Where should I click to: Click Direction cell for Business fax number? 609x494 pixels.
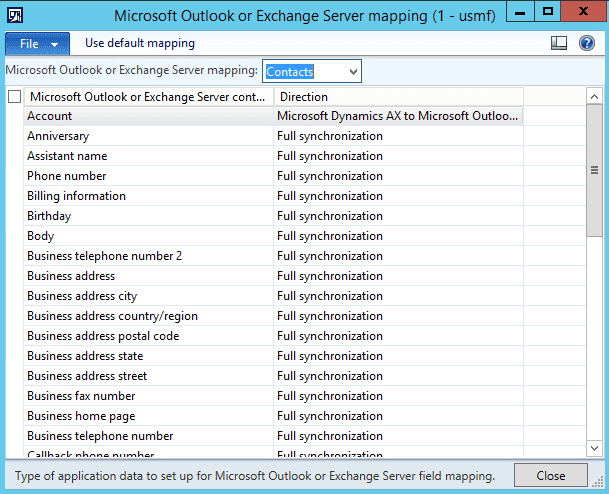399,396
